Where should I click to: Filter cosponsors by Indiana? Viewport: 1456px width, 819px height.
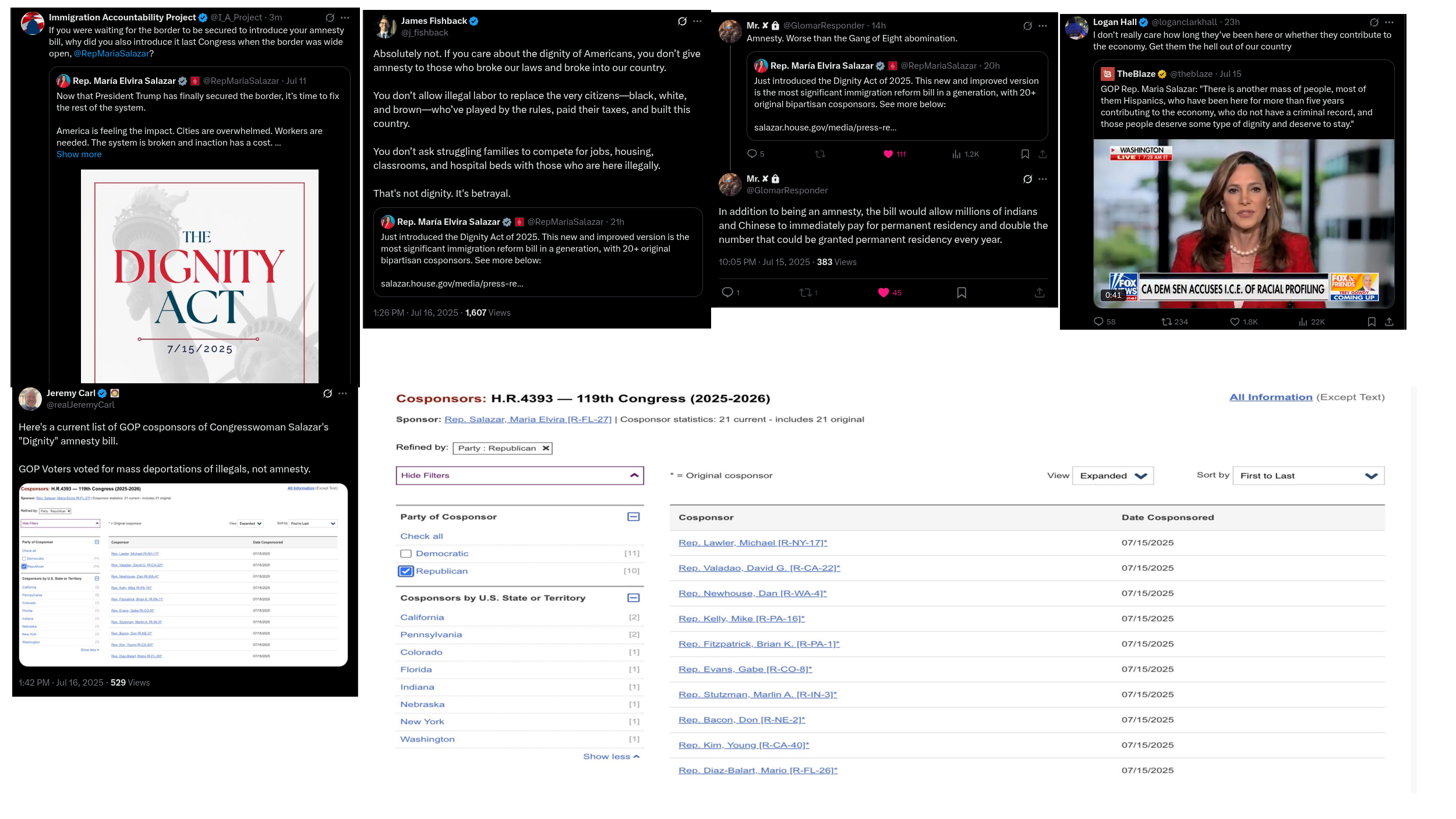[x=417, y=687]
